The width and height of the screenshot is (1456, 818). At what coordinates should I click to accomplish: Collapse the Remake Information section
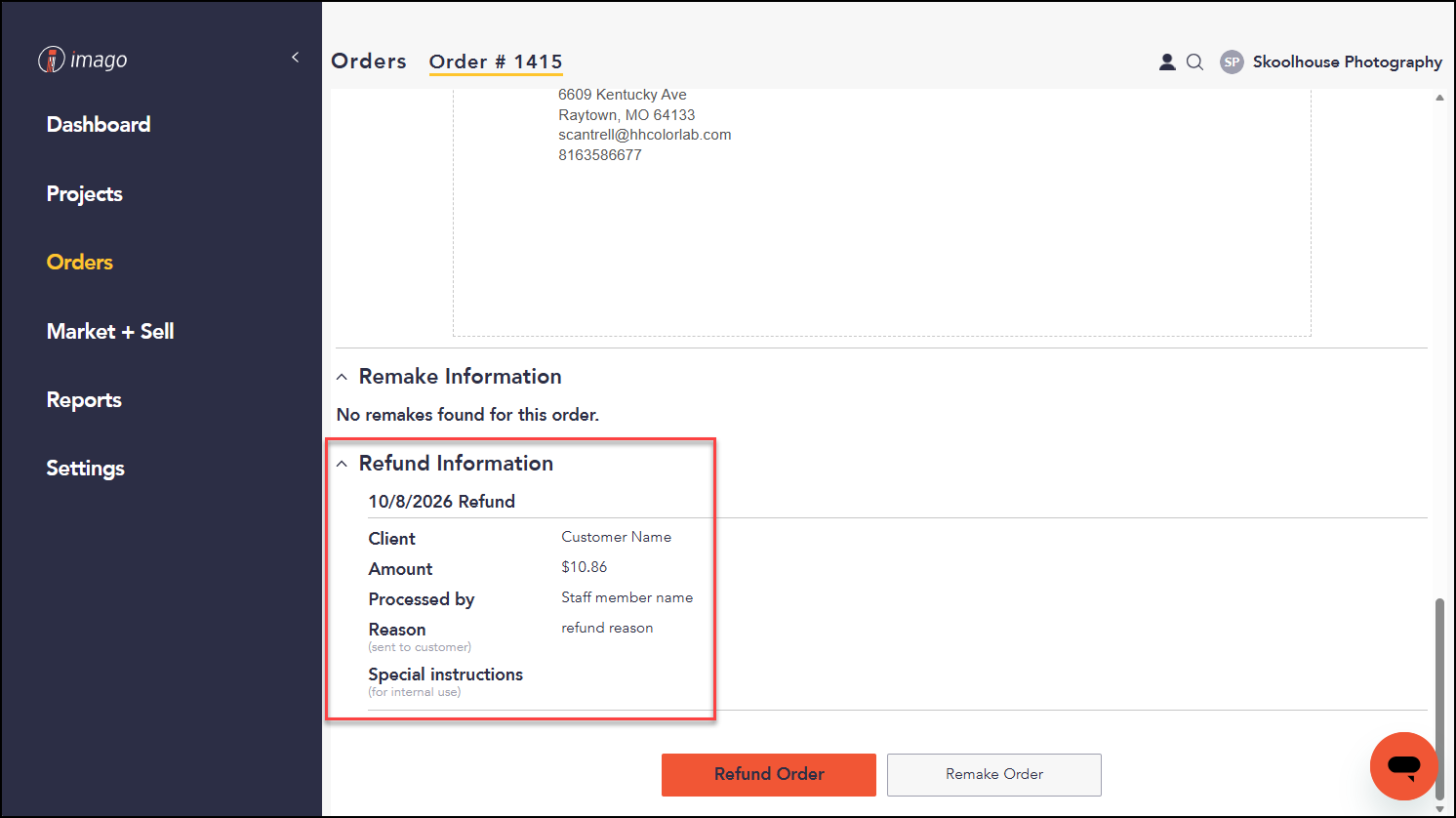(x=342, y=377)
